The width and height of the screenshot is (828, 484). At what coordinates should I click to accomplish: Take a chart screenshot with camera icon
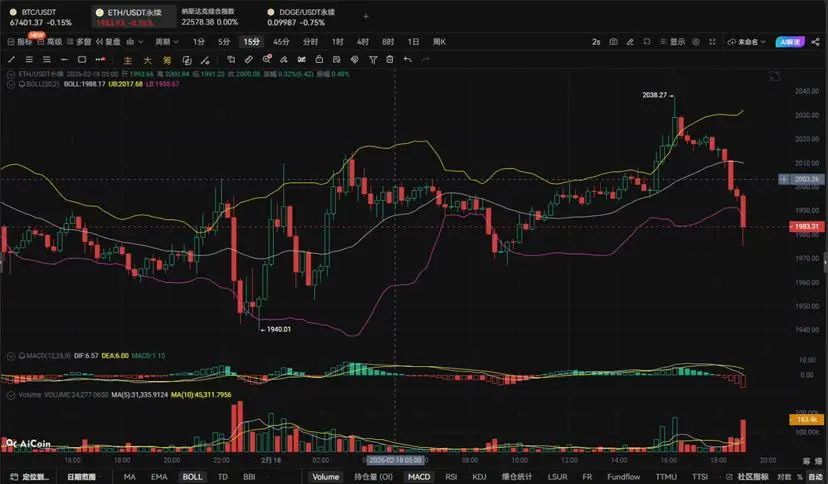[x=613, y=42]
